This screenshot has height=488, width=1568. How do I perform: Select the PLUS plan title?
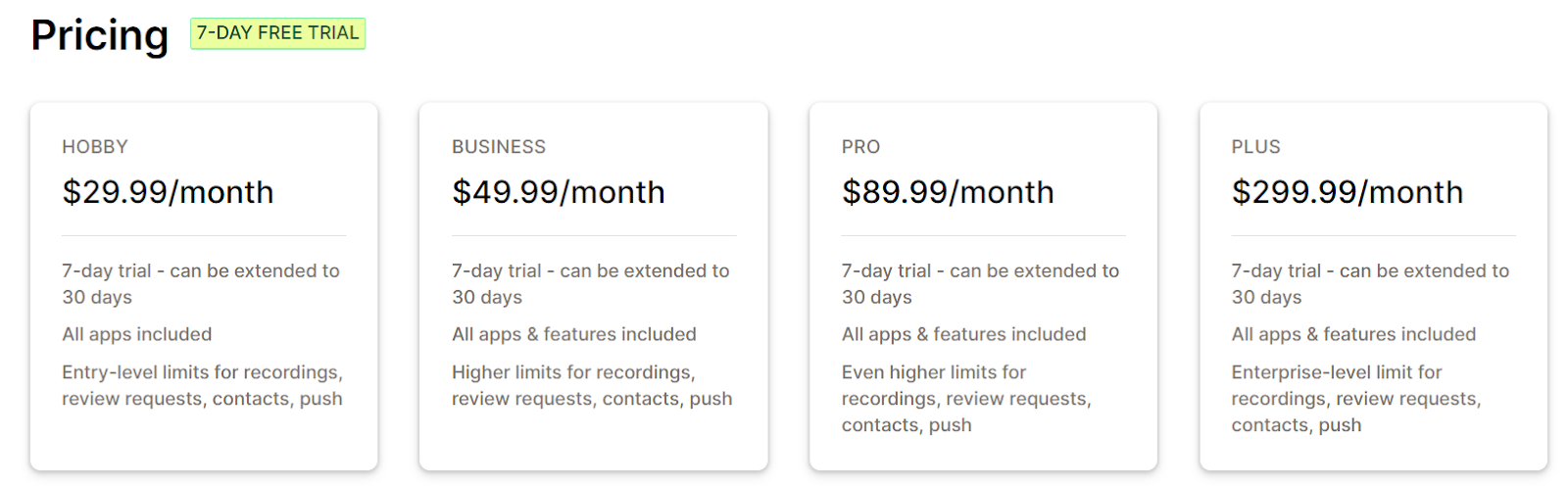pos(1255,147)
